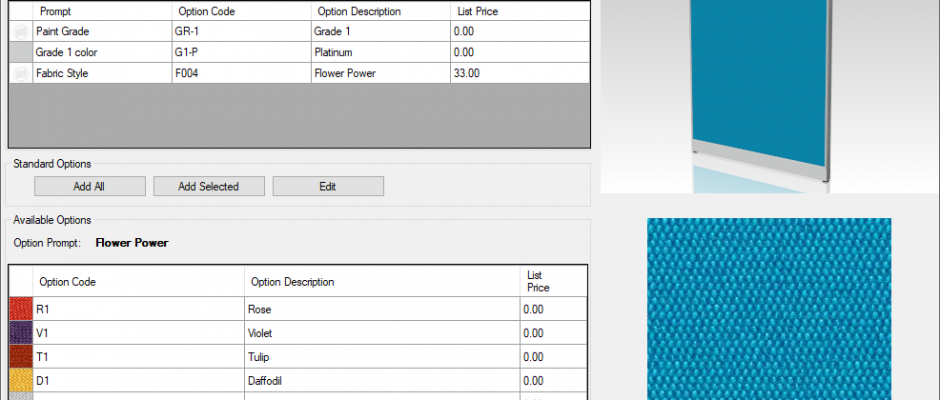Click option code F004
The height and width of the screenshot is (400, 940).
coord(242,73)
